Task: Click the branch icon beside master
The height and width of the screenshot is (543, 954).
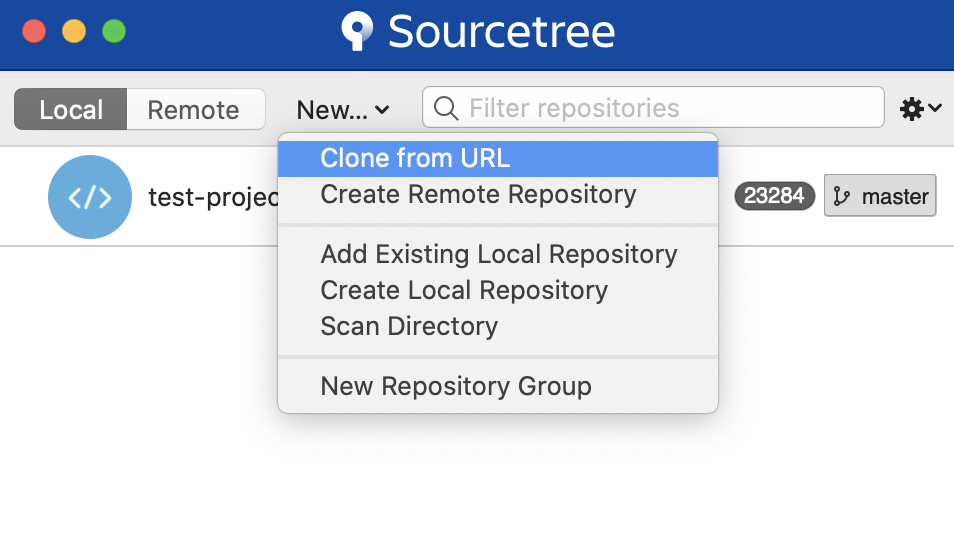Action: coord(841,197)
